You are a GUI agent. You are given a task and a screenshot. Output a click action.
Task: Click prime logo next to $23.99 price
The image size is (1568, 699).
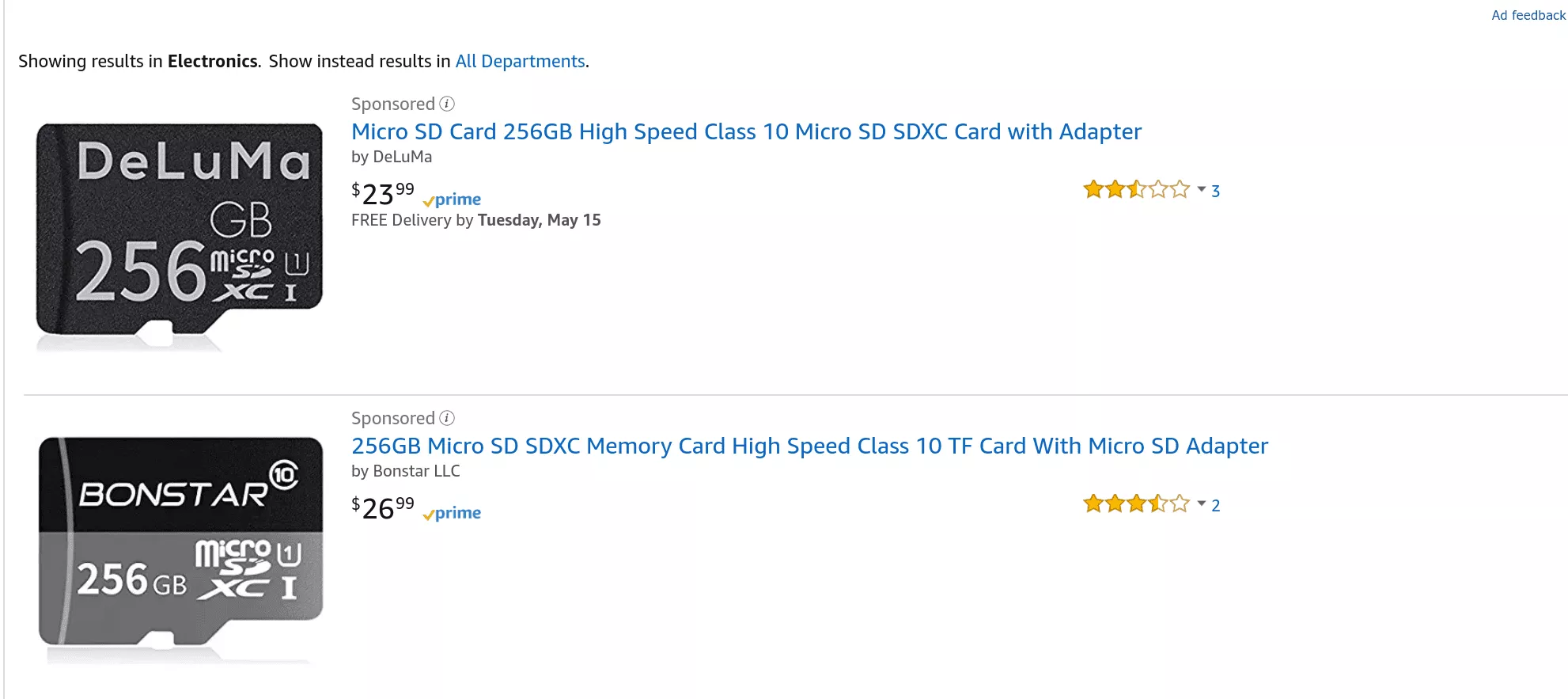click(453, 199)
